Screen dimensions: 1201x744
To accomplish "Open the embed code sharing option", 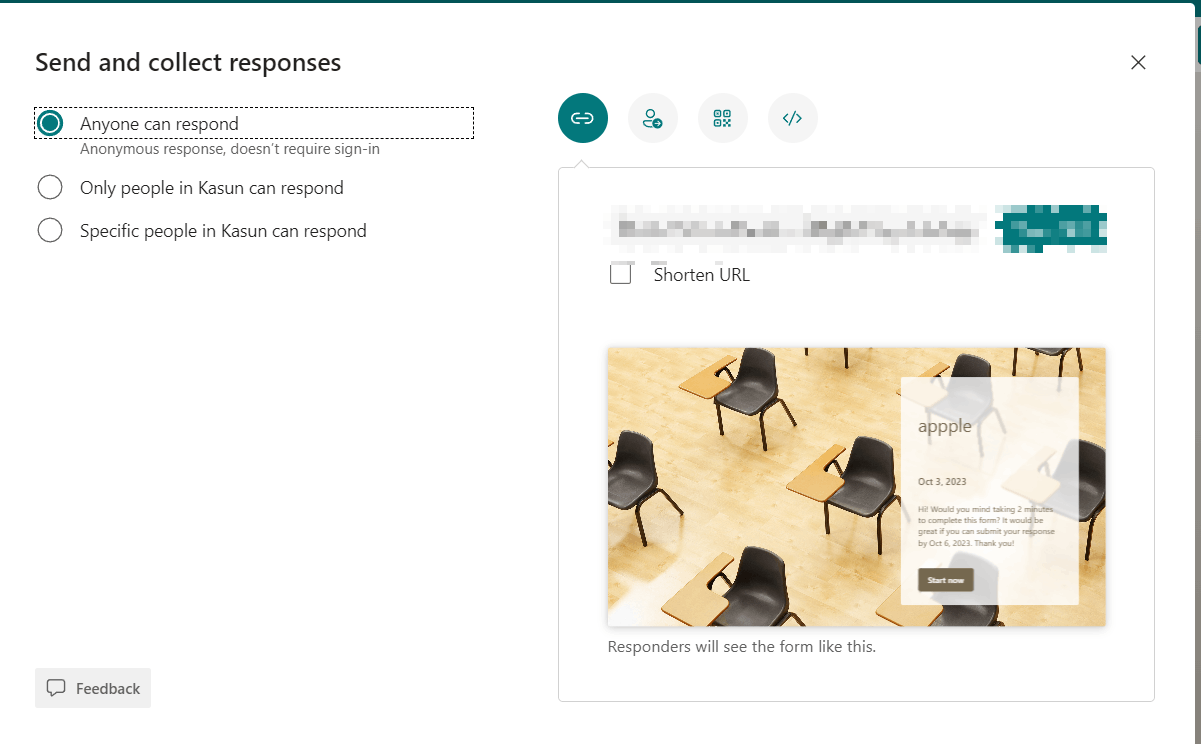I will coord(793,118).
